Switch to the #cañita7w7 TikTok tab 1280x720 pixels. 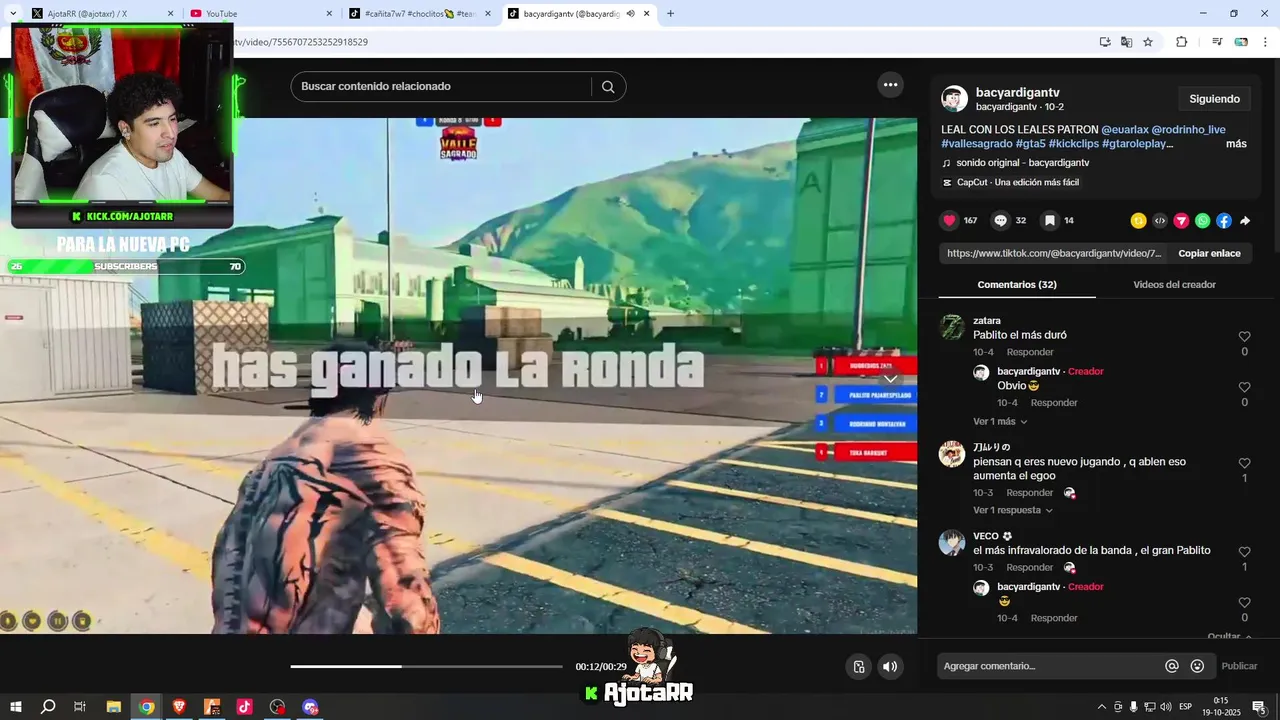[420, 14]
